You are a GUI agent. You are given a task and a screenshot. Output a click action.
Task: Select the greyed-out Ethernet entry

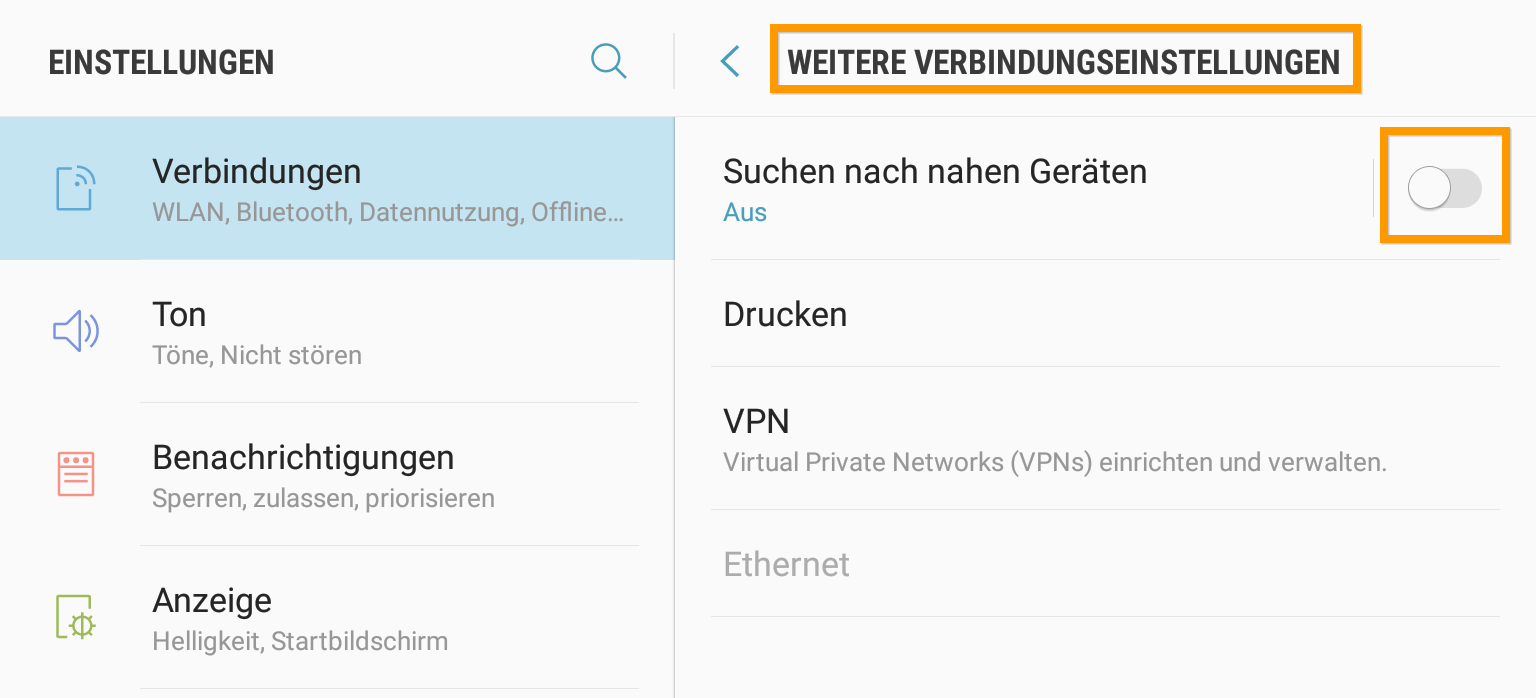[x=1105, y=564]
